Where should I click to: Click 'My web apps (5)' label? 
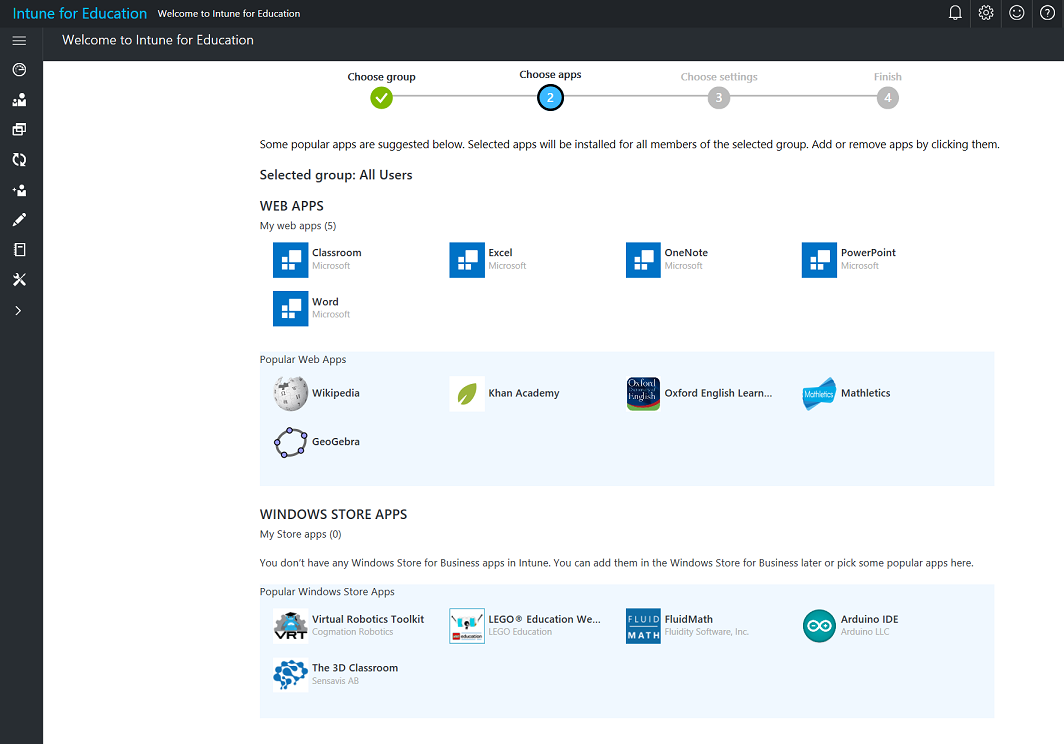click(298, 226)
